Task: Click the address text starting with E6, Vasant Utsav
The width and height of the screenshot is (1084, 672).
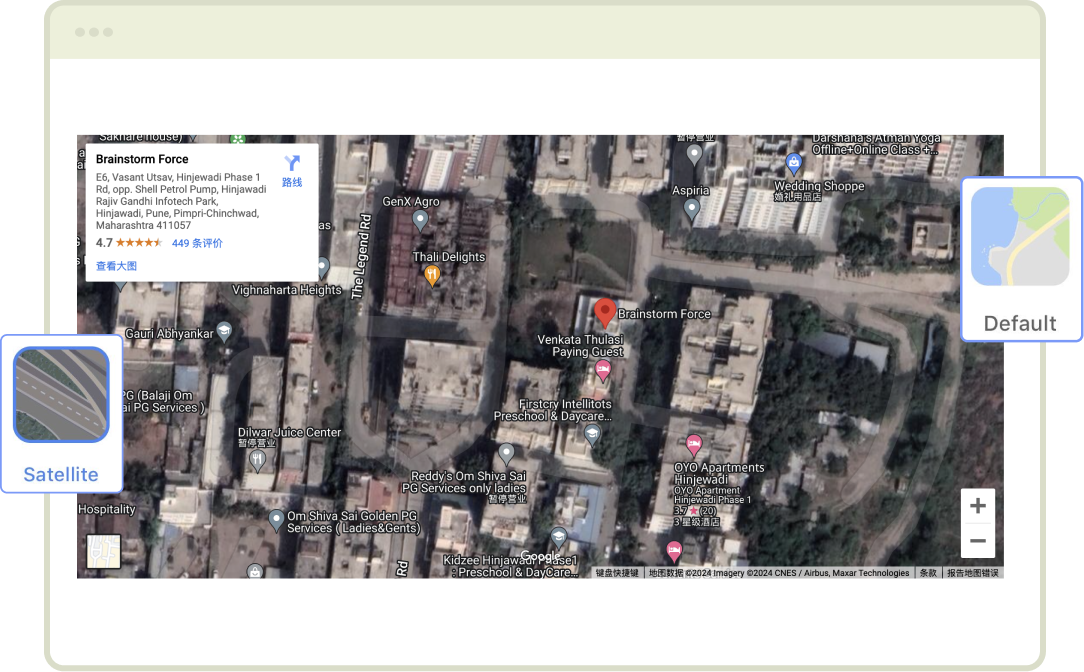Action: pos(181,201)
